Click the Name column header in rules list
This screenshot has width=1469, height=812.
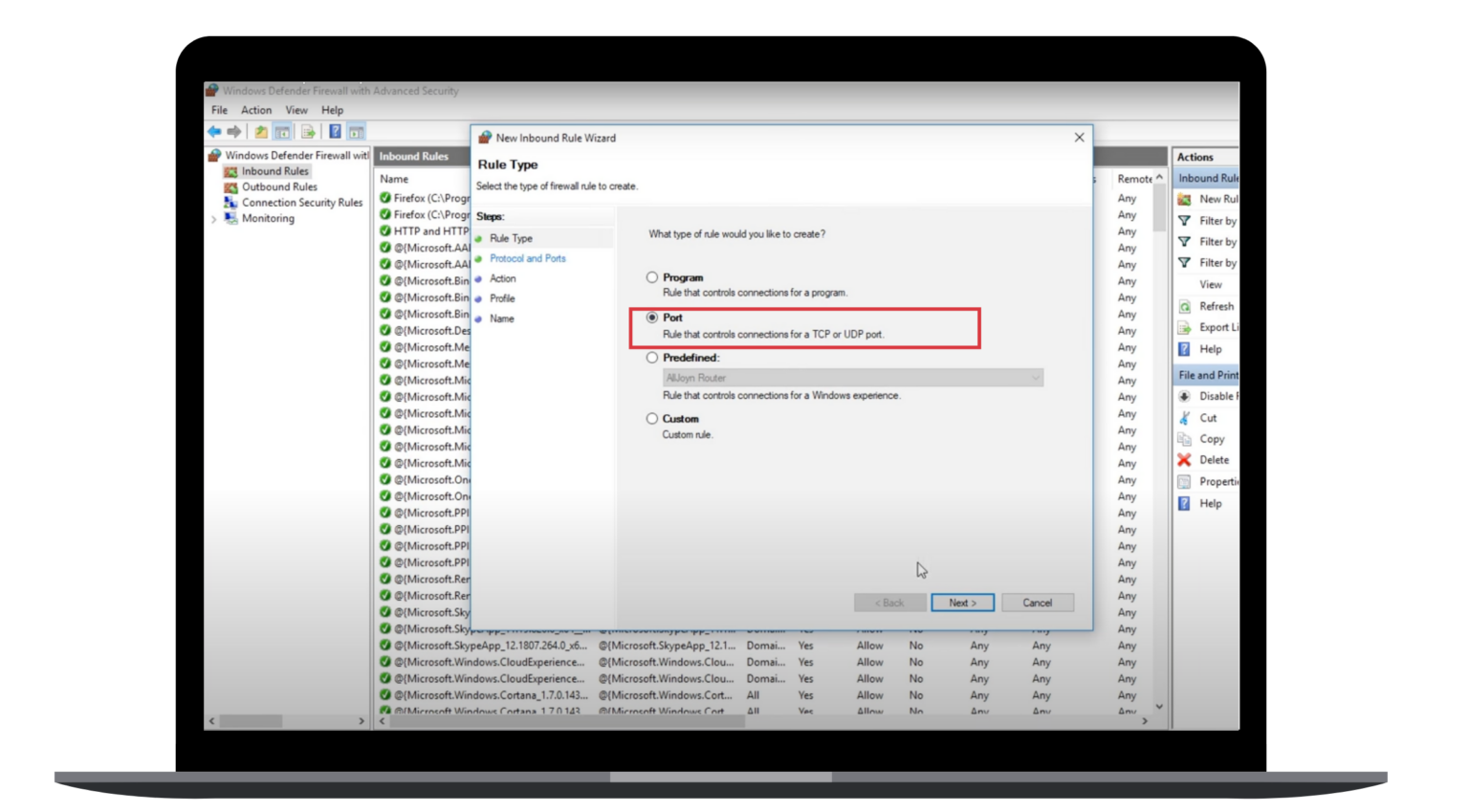394,179
